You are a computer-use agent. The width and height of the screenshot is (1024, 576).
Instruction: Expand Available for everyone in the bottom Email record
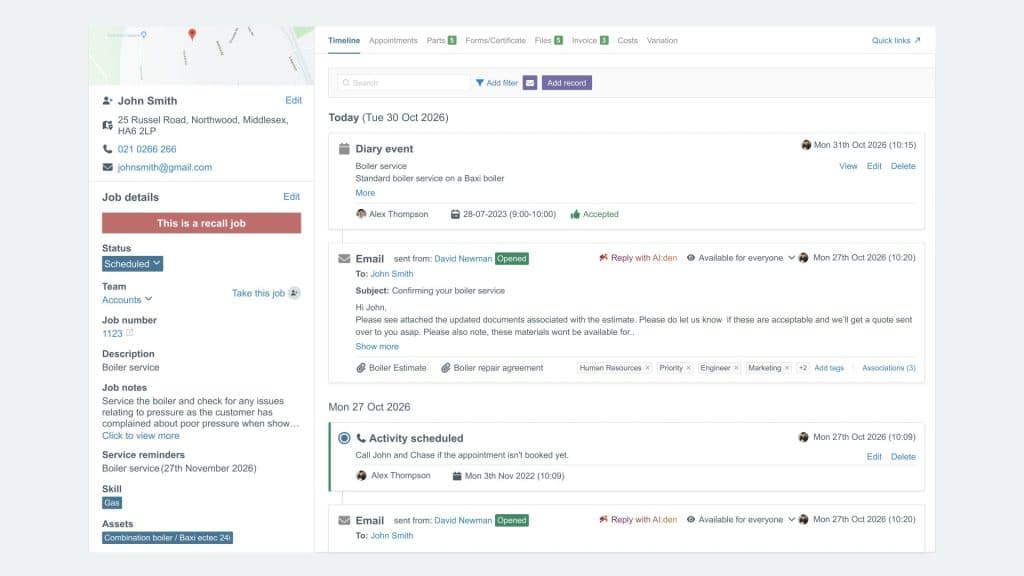(x=792, y=520)
